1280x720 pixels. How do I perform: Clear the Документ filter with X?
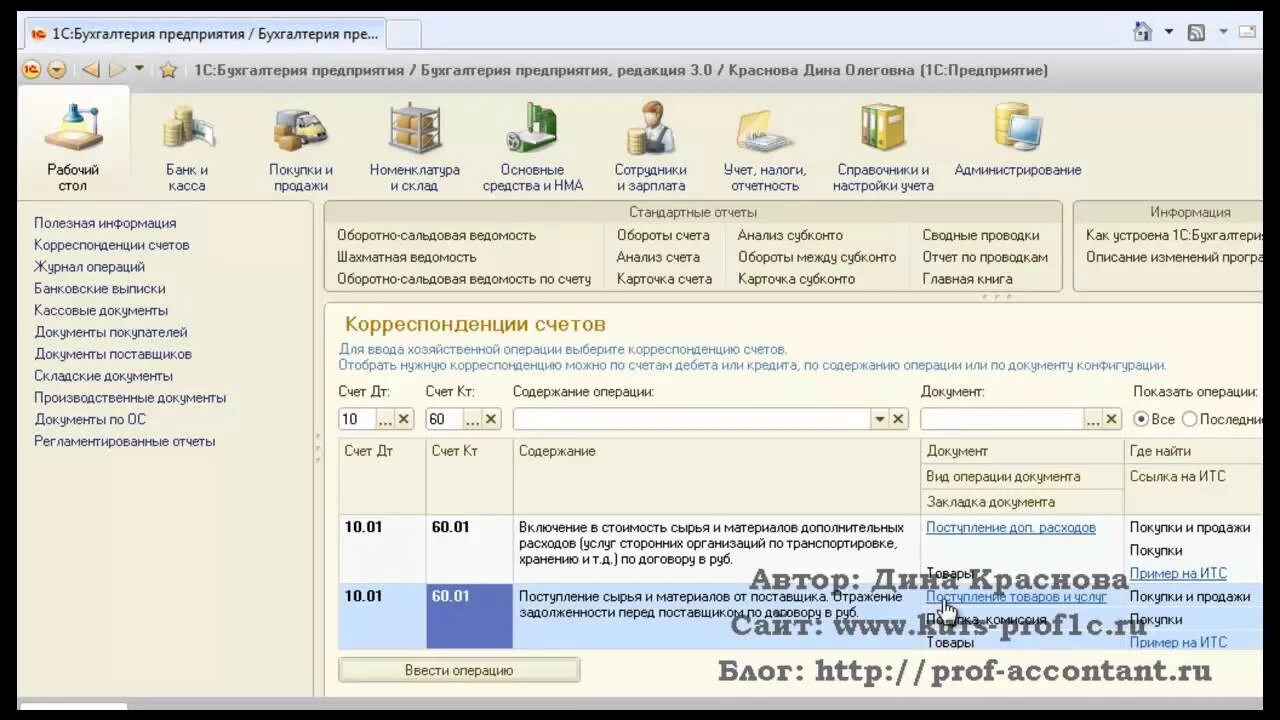[1111, 419]
